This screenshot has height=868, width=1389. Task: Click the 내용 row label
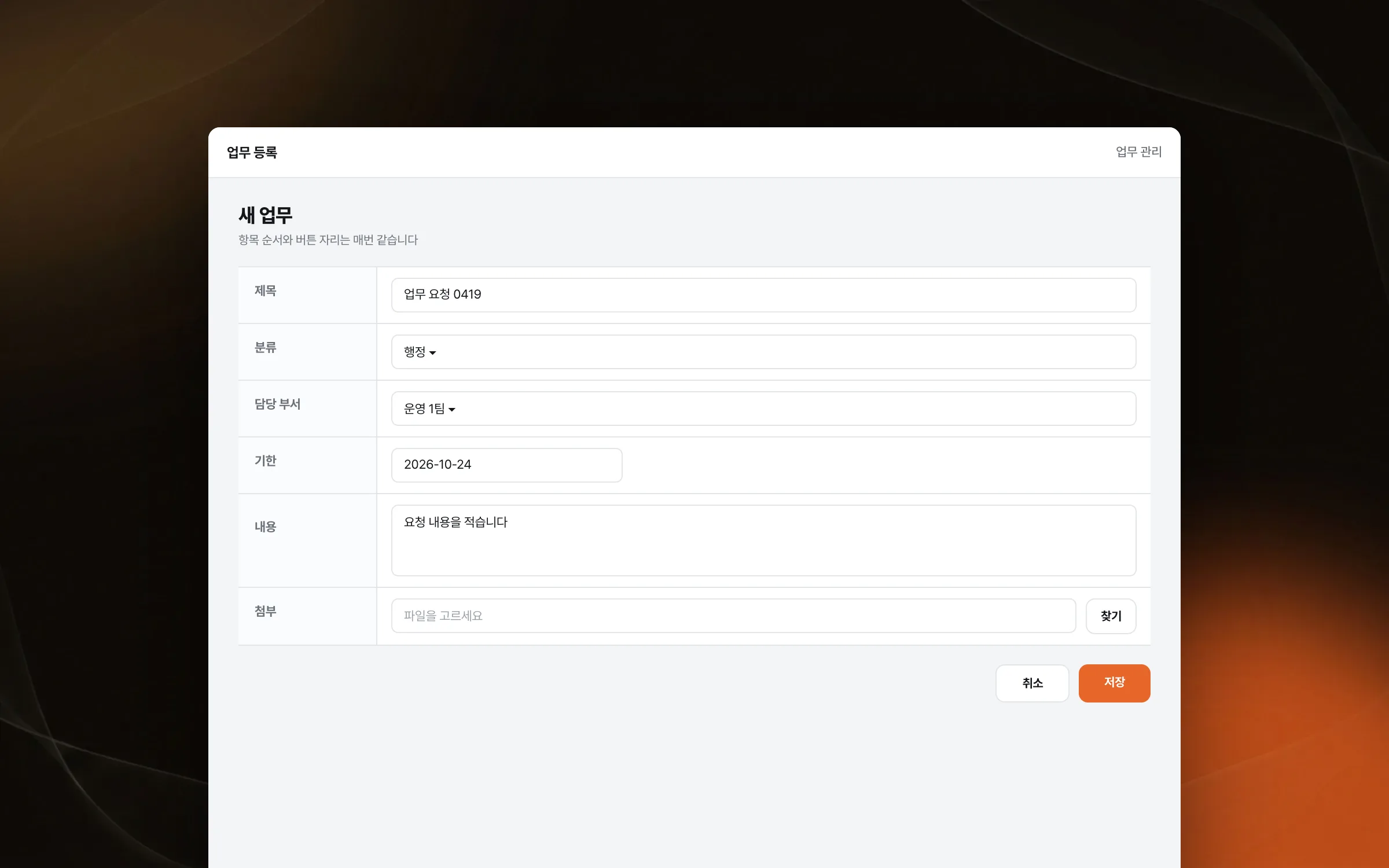point(266,527)
